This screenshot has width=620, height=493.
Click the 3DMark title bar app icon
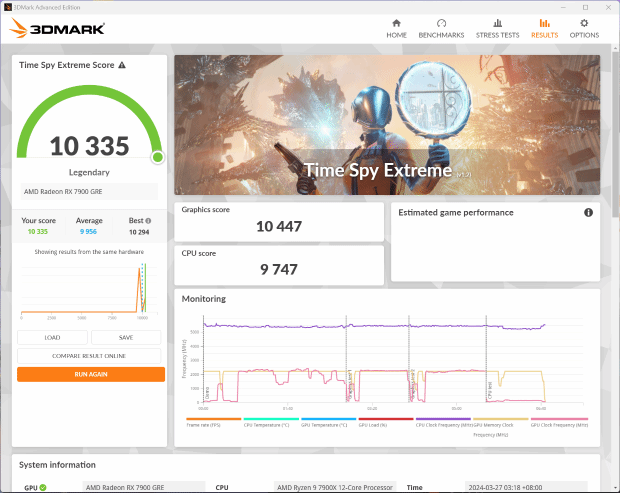pos(8,7)
